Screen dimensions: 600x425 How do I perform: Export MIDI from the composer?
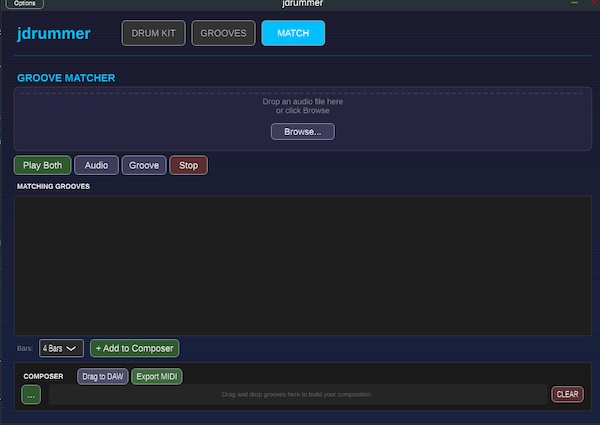[157, 376]
